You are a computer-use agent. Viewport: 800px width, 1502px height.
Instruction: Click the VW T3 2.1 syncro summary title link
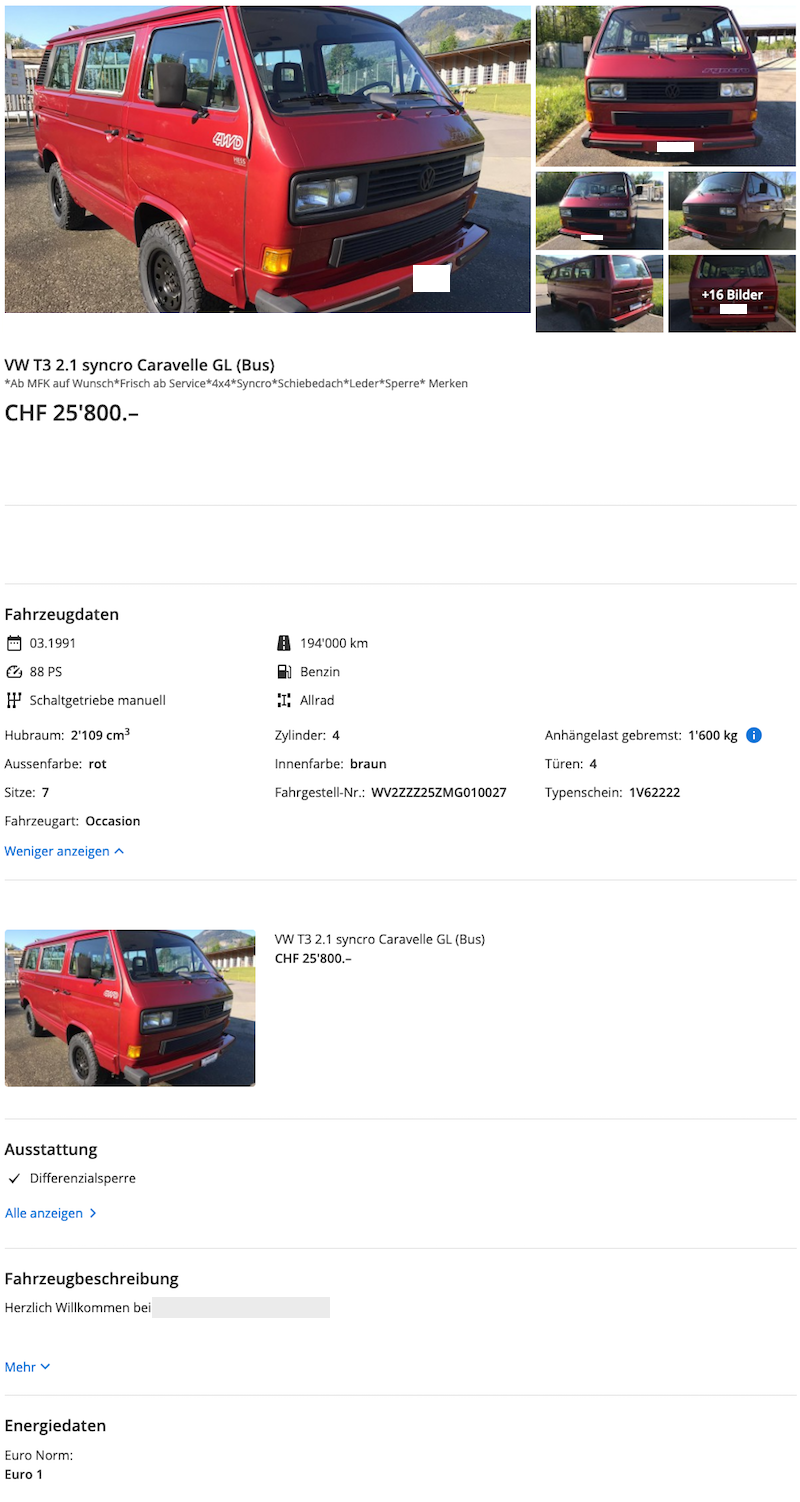[379, 939]
